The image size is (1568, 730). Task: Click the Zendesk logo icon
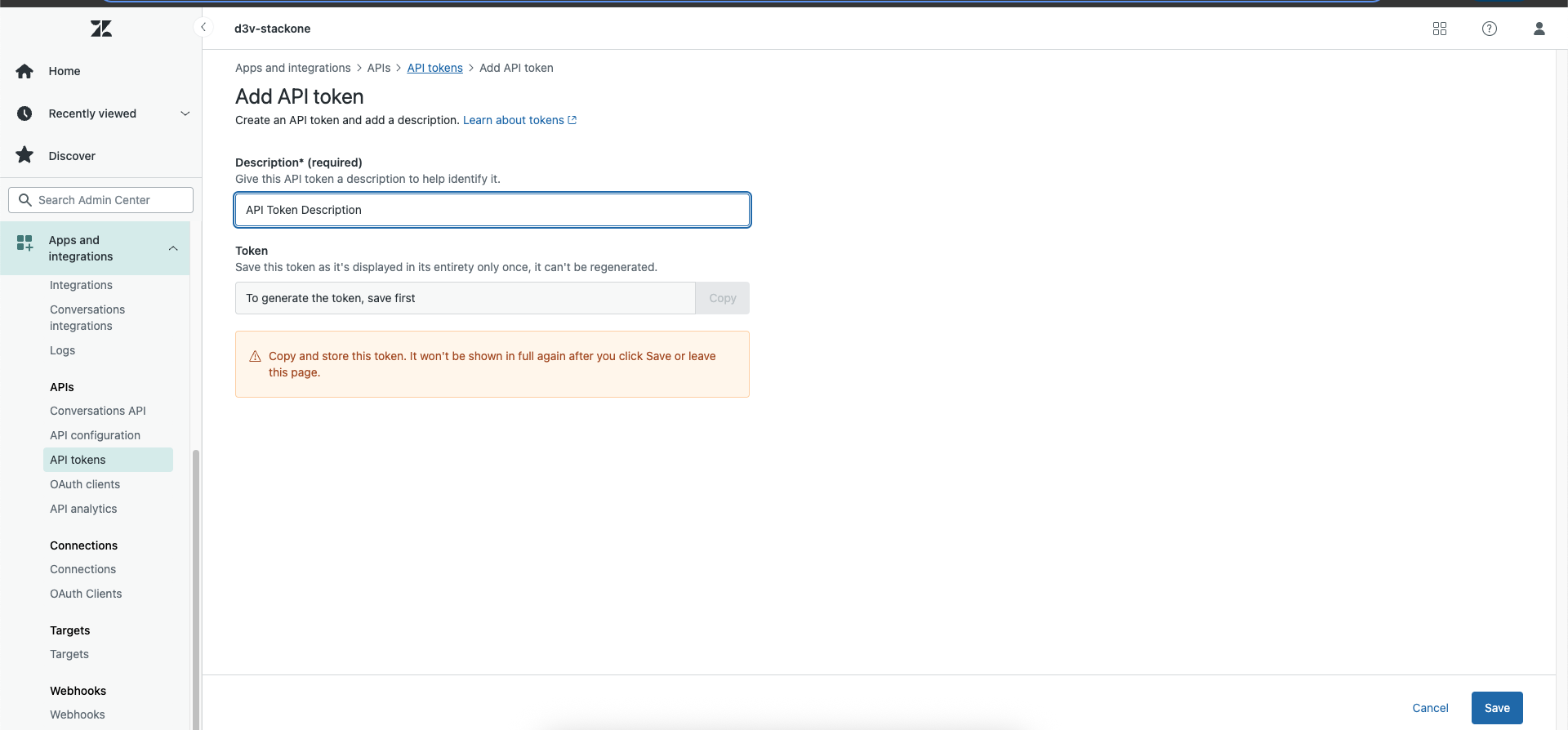(101, 29)
